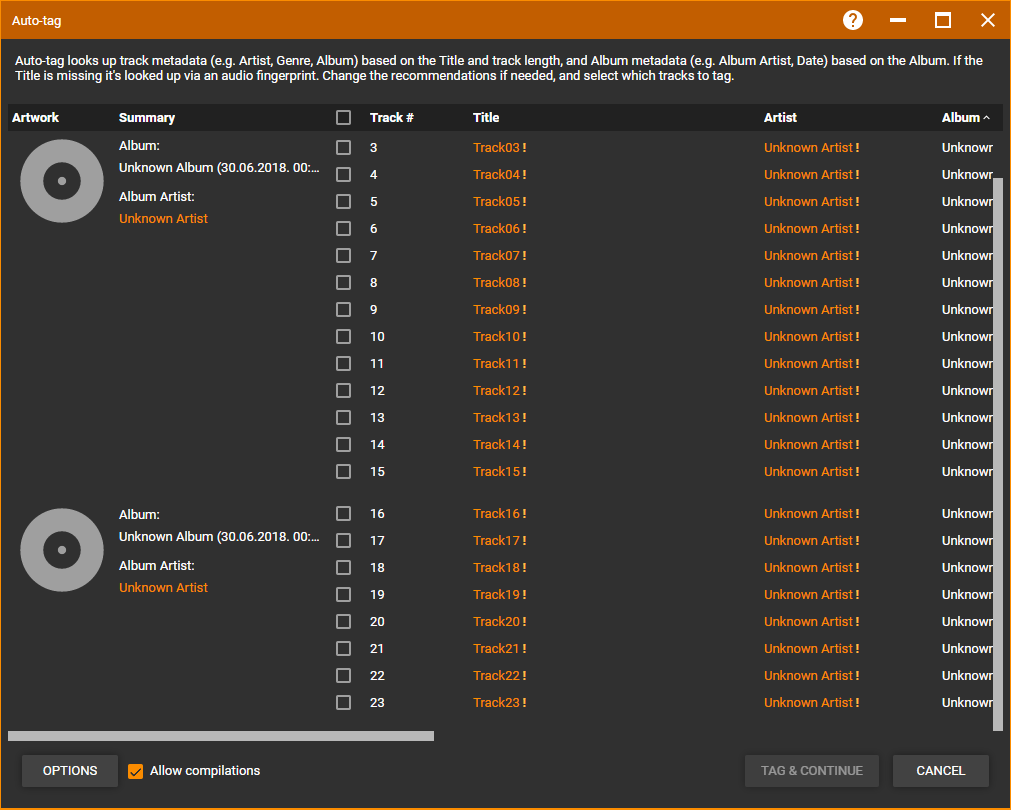Image resolution: width=1011 pixels, height=810 pixels.
Task: Select Unknown Artist for track 12
Action: point(808,391)
